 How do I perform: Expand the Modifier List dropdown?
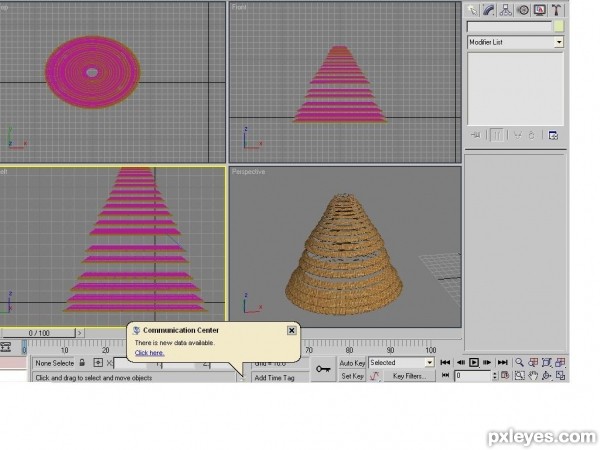[x=559, y=42]
